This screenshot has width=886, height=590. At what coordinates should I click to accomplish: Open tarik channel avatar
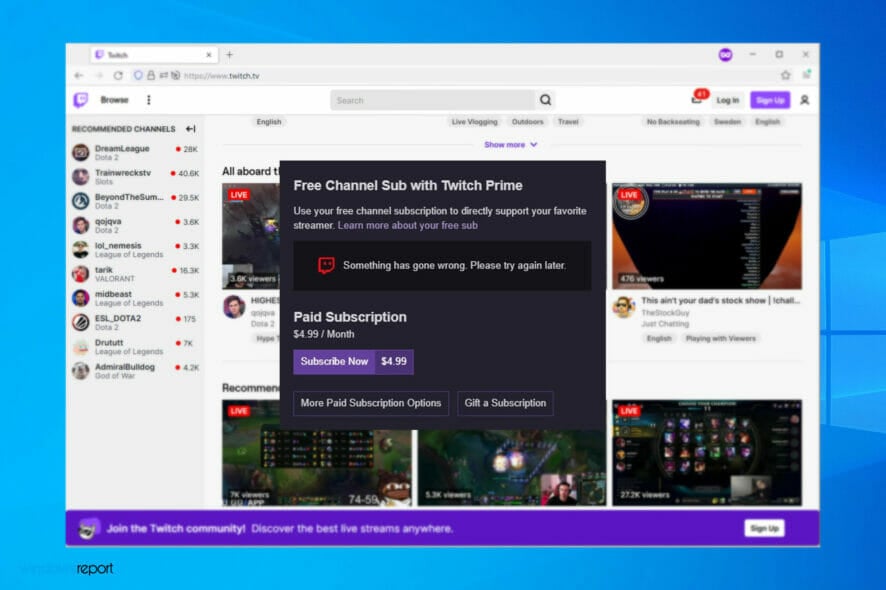[80, 274]
